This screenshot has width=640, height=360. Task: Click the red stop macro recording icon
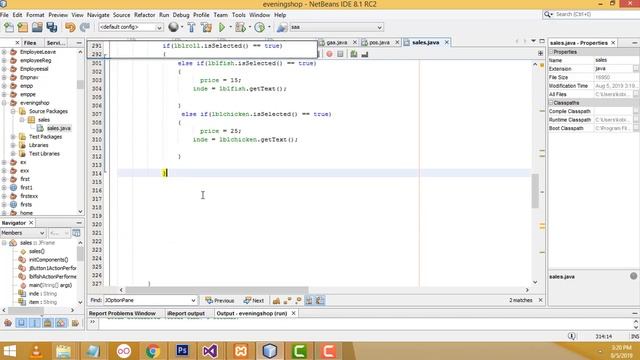(x=329, y=54)
